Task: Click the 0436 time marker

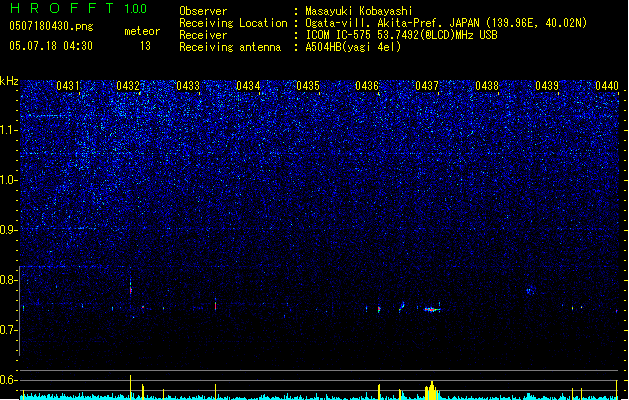Action: 367,86
